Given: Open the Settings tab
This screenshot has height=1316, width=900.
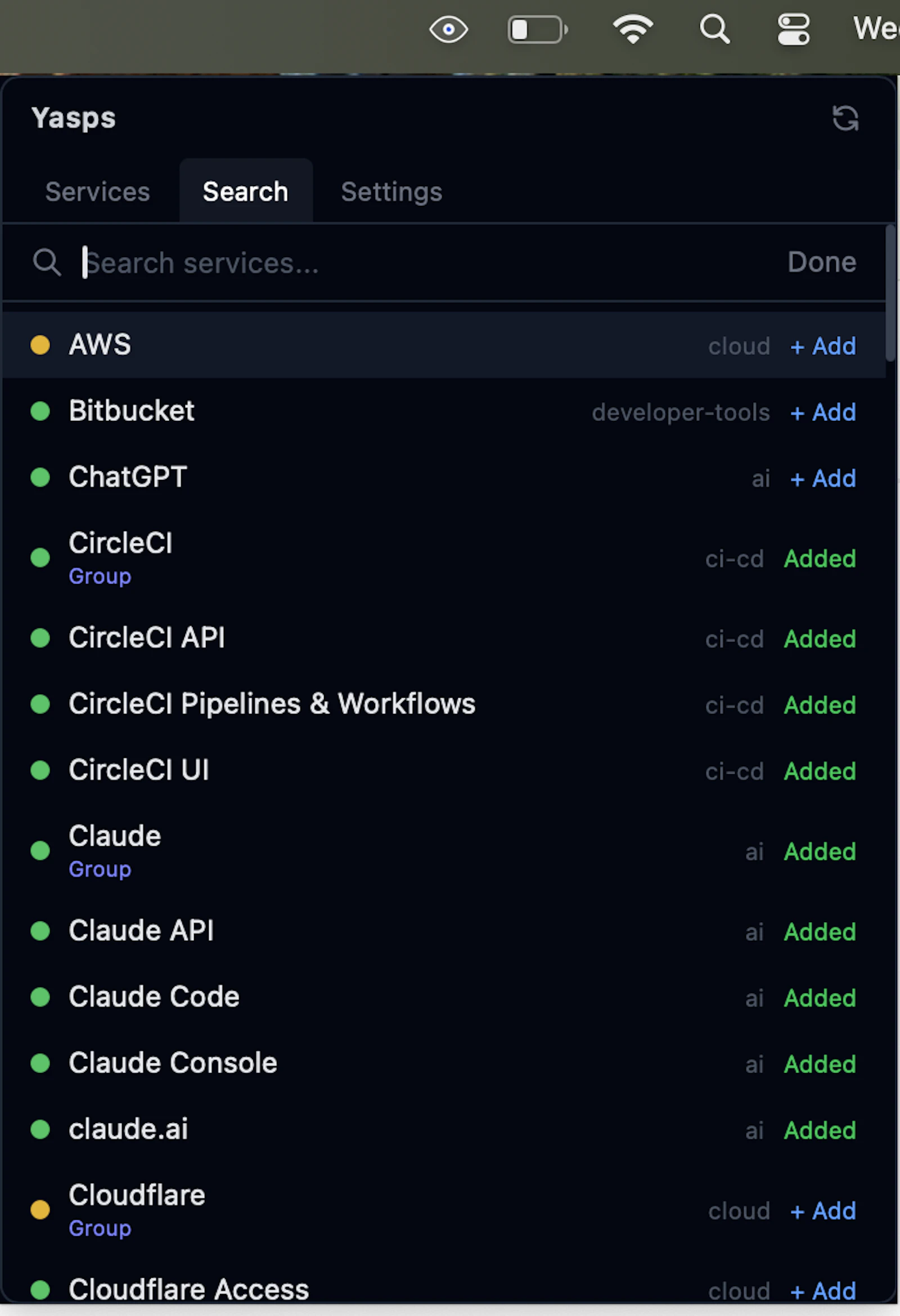Looking at the screenshot, I should (391, 191).
